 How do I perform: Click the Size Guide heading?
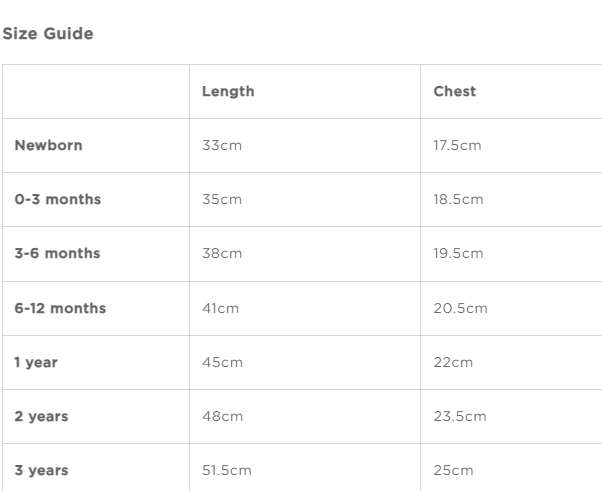pos(48,34)
